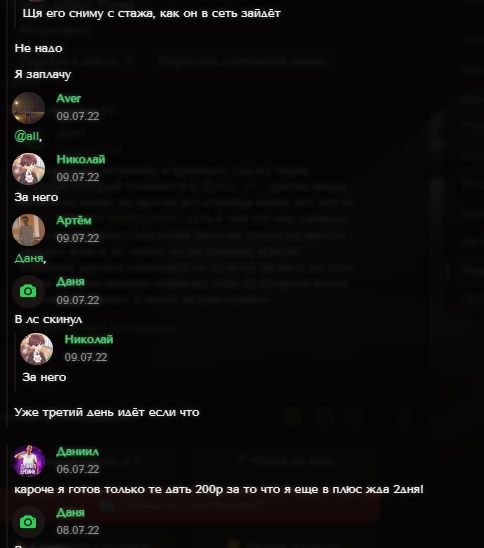Click Даня's camera placeholder avatar icon
The width and height of the screenshot is (484, 548).
tap(28, 291)
